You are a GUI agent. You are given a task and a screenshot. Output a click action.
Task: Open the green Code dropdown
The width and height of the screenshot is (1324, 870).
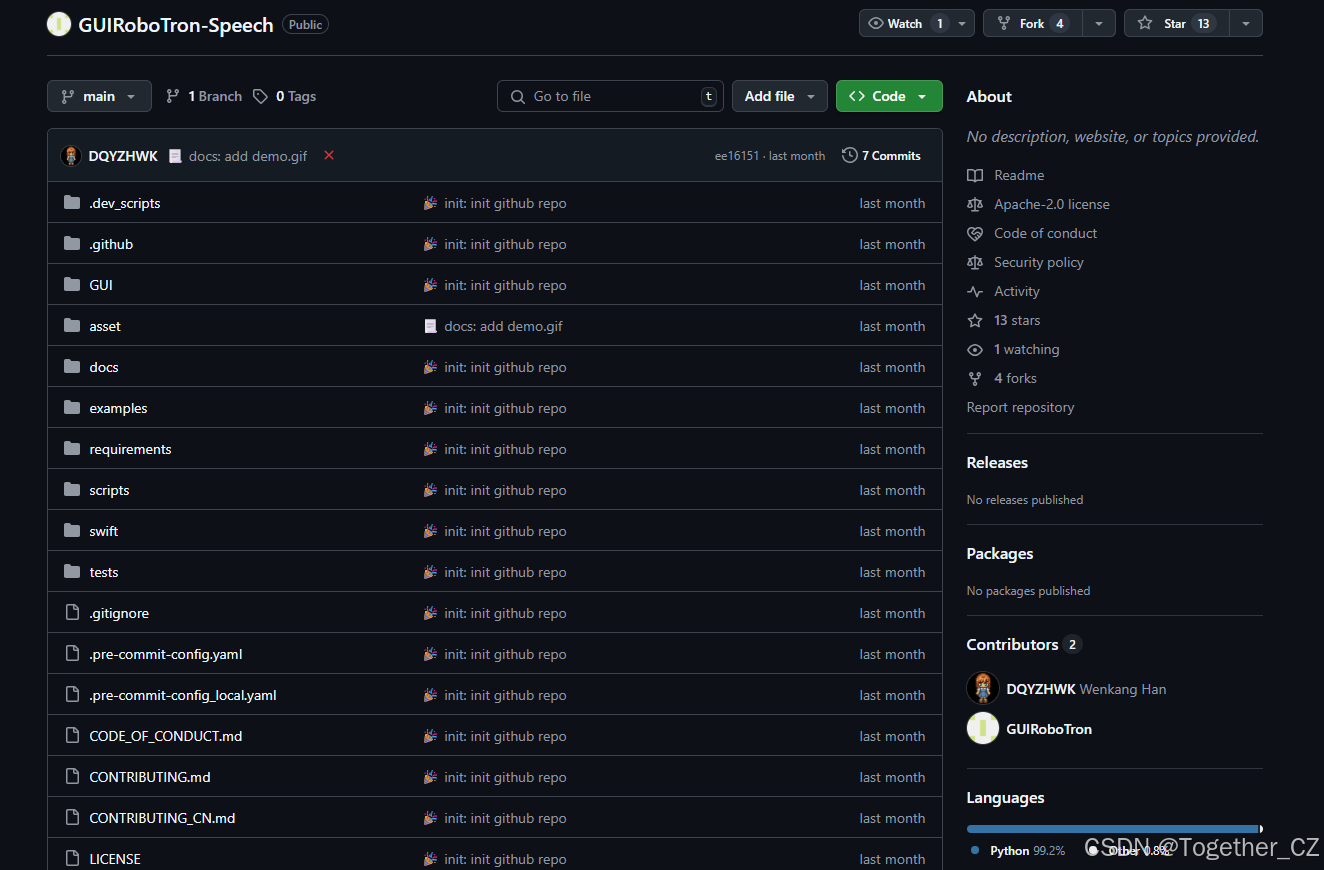[x=888, y=96]
